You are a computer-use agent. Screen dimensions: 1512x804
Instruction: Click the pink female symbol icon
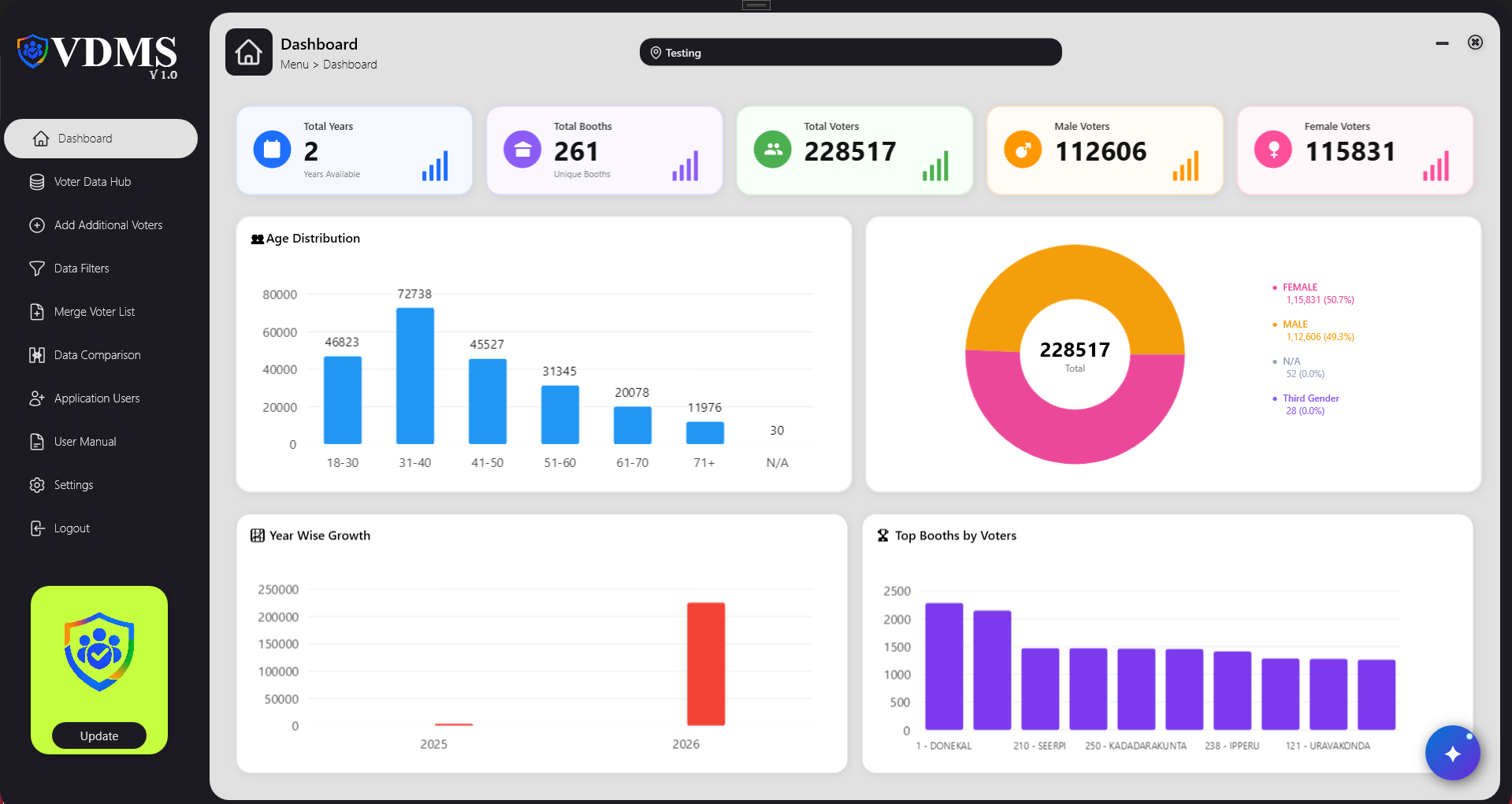(1273, 150)
